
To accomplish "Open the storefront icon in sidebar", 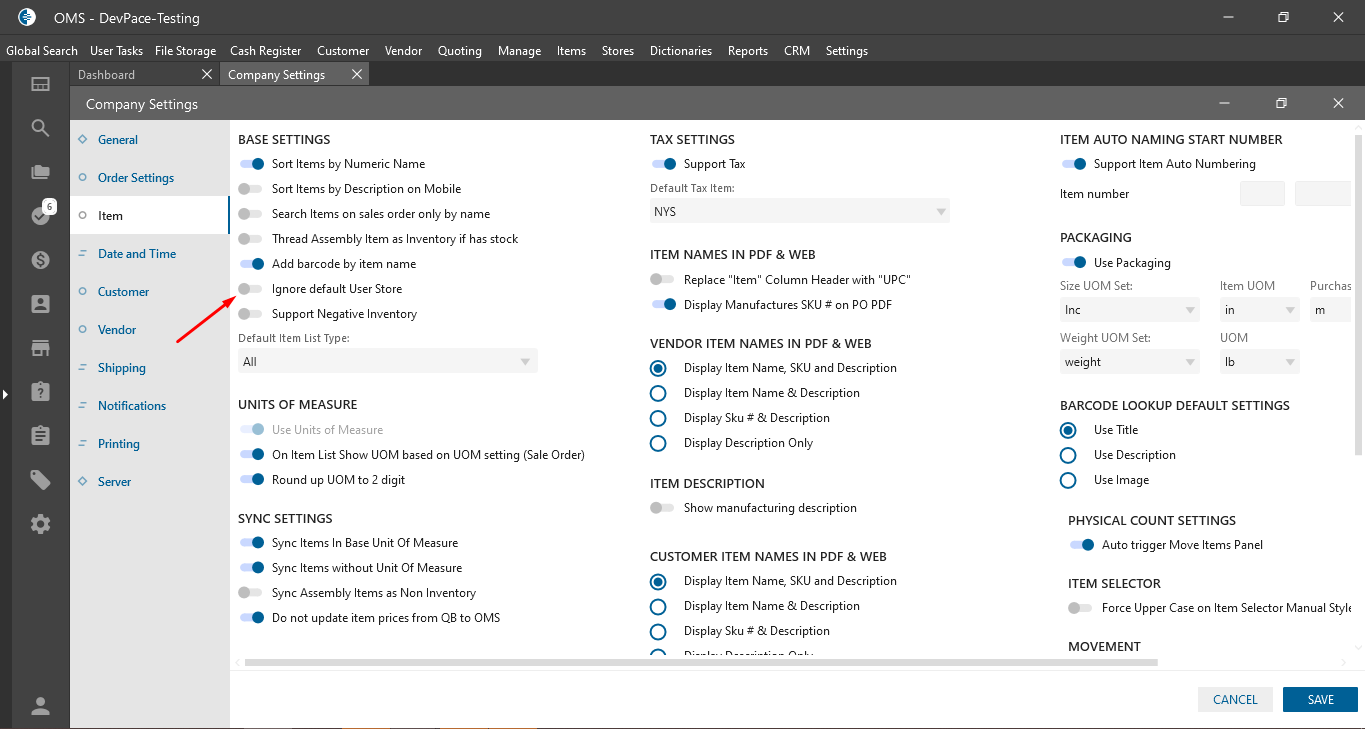I will click(40, 348).
